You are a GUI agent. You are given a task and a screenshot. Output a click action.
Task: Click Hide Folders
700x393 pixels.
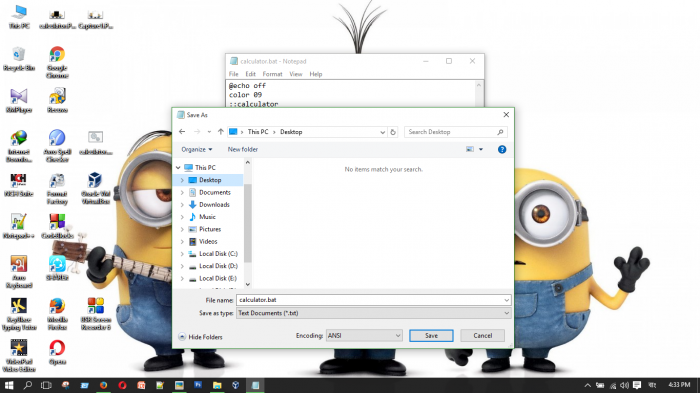tap(200, 337)
